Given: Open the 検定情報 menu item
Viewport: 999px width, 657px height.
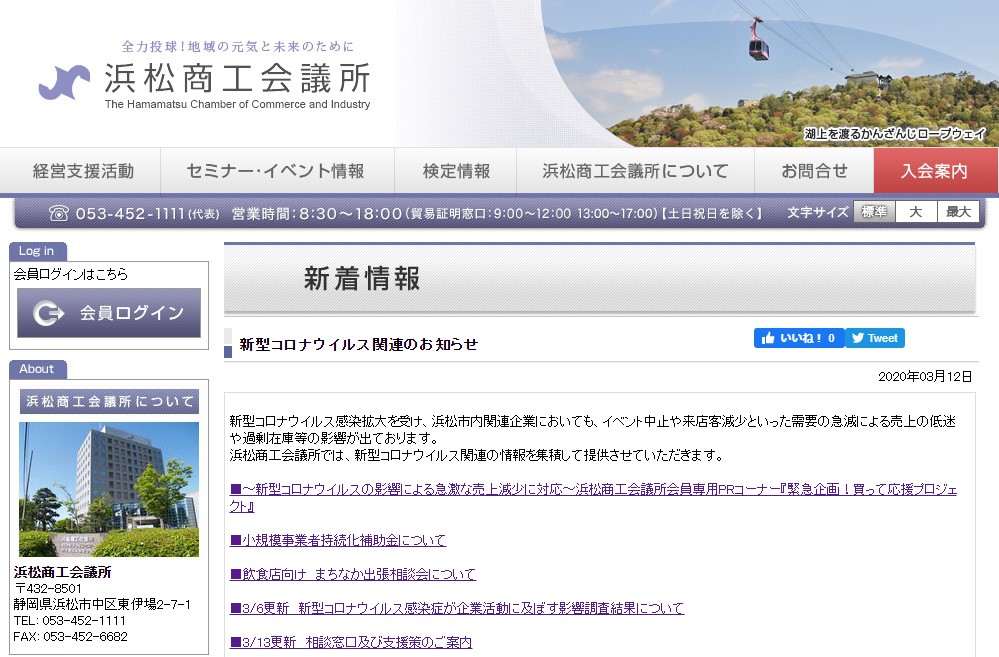Looking at the screenshot, I should [456, 171].
